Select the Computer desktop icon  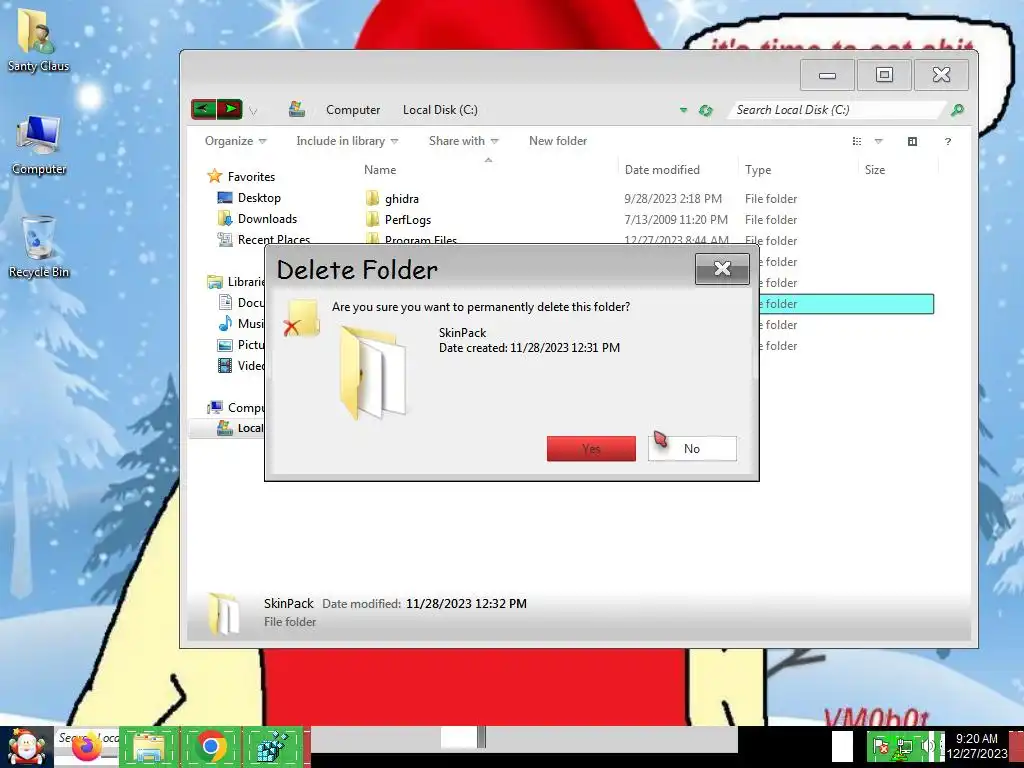coord(39,146)
